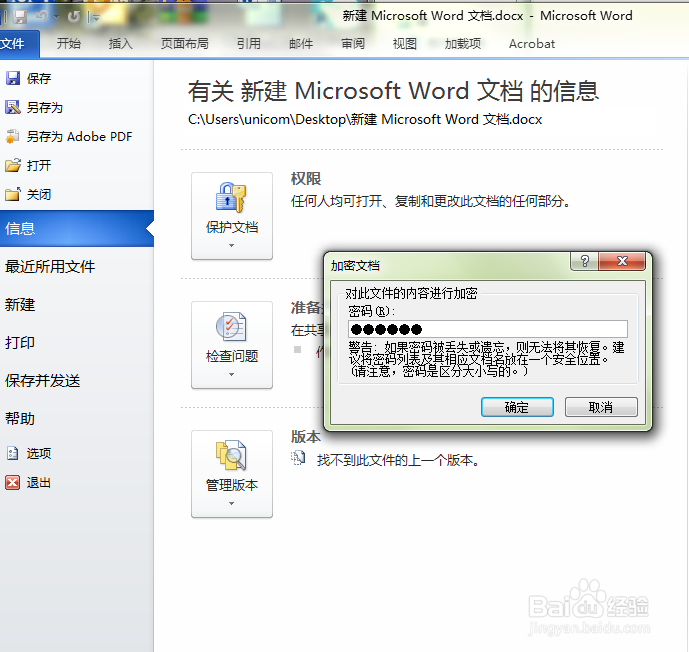Click the 选项 document icon

coord(13,453)
